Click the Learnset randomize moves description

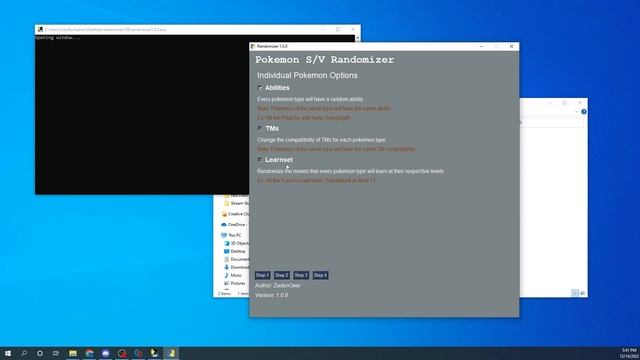[350, 171]
